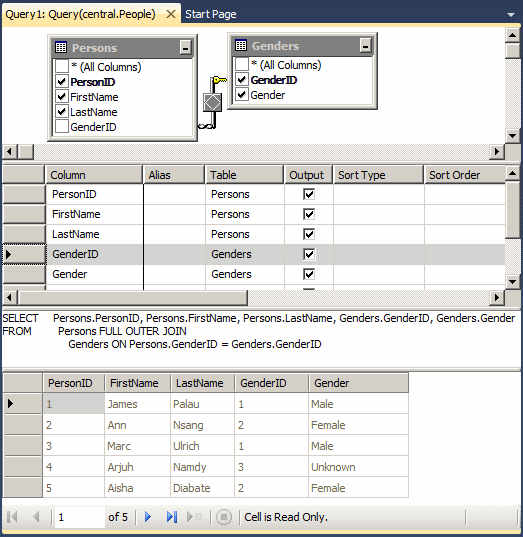The image size is (523, 537).
Task: Click the infinity join endpoint icon
Action: [x=207, y=126]
